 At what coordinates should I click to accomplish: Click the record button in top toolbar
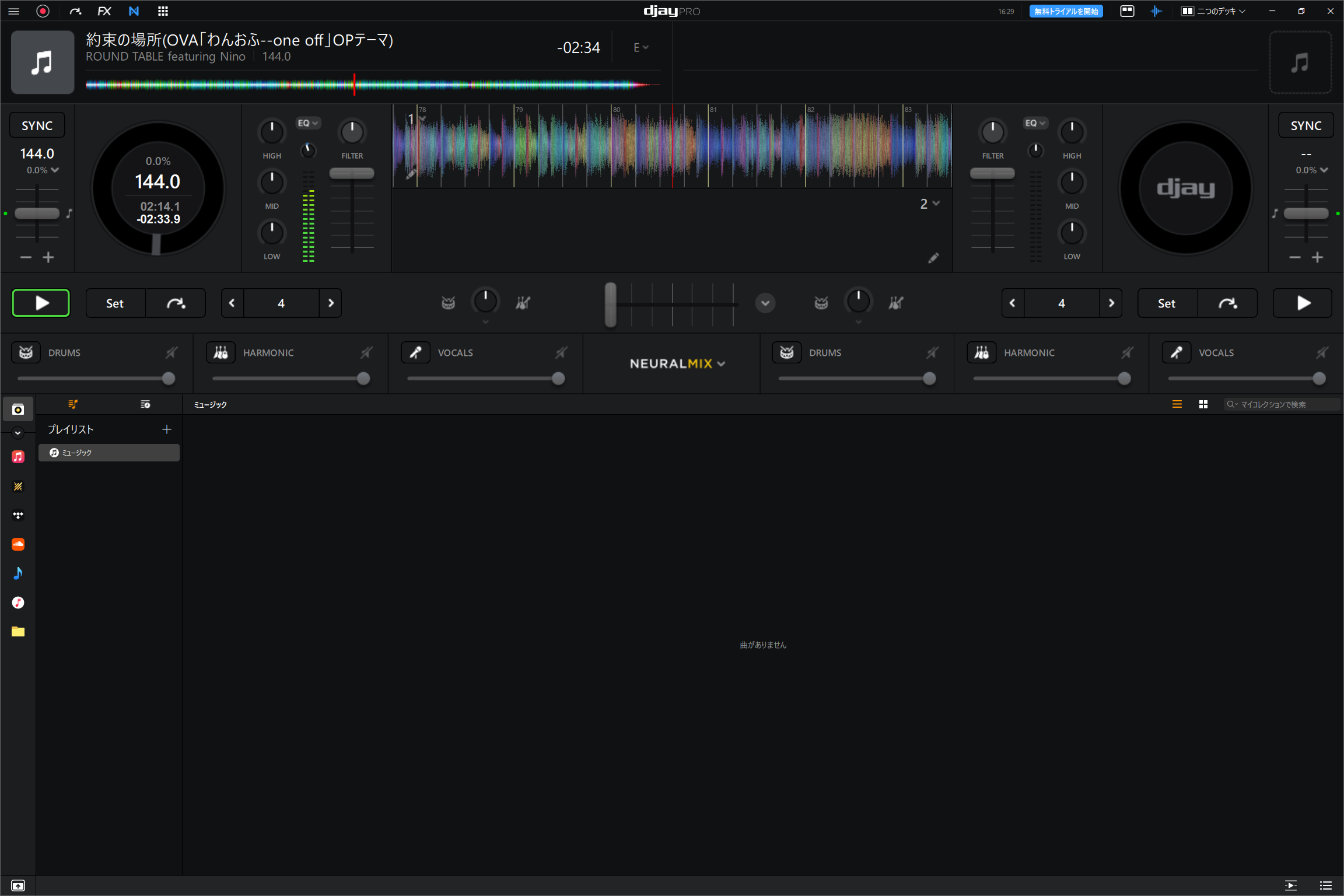click(43, 11)
